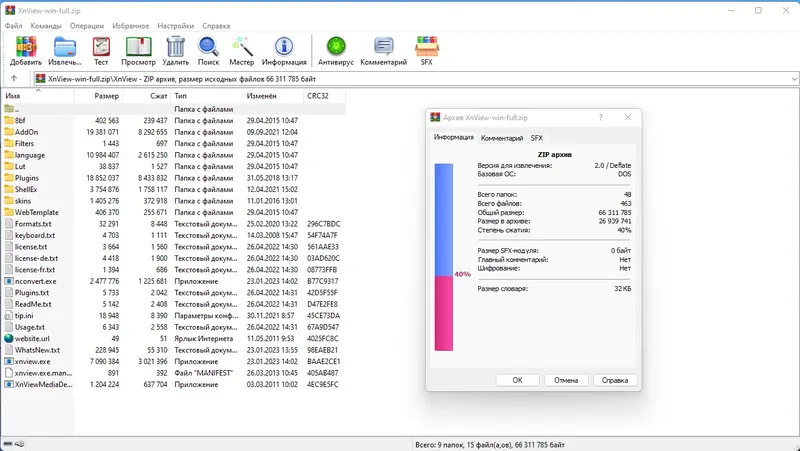Launch the Мастер (Wizard) tool
The image size is (800, 451).
point(242,46)
